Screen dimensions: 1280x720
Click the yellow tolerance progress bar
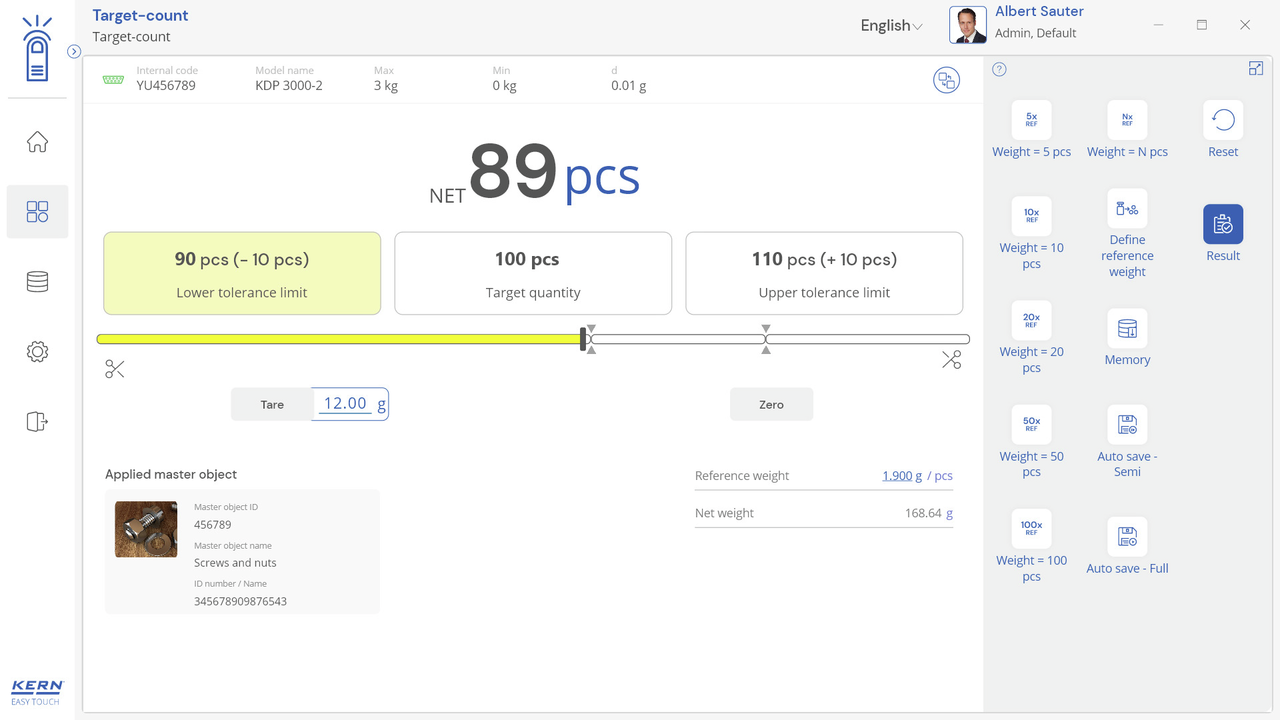340,340
